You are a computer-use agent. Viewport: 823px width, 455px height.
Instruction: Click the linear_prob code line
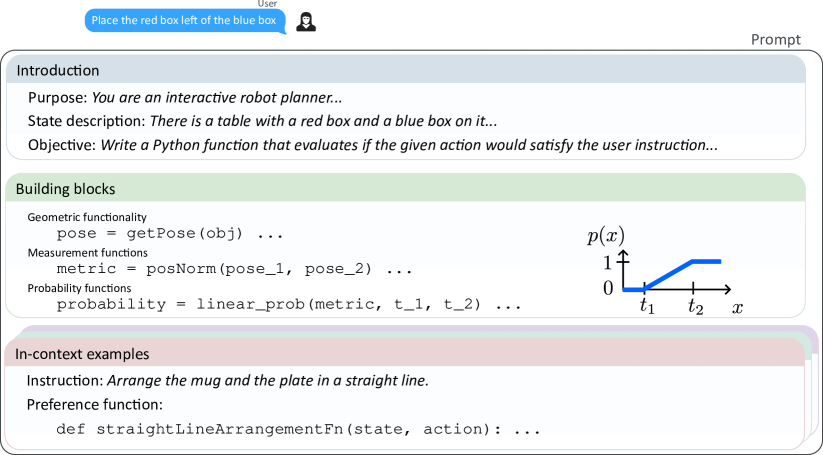click(x=288, y=304)
